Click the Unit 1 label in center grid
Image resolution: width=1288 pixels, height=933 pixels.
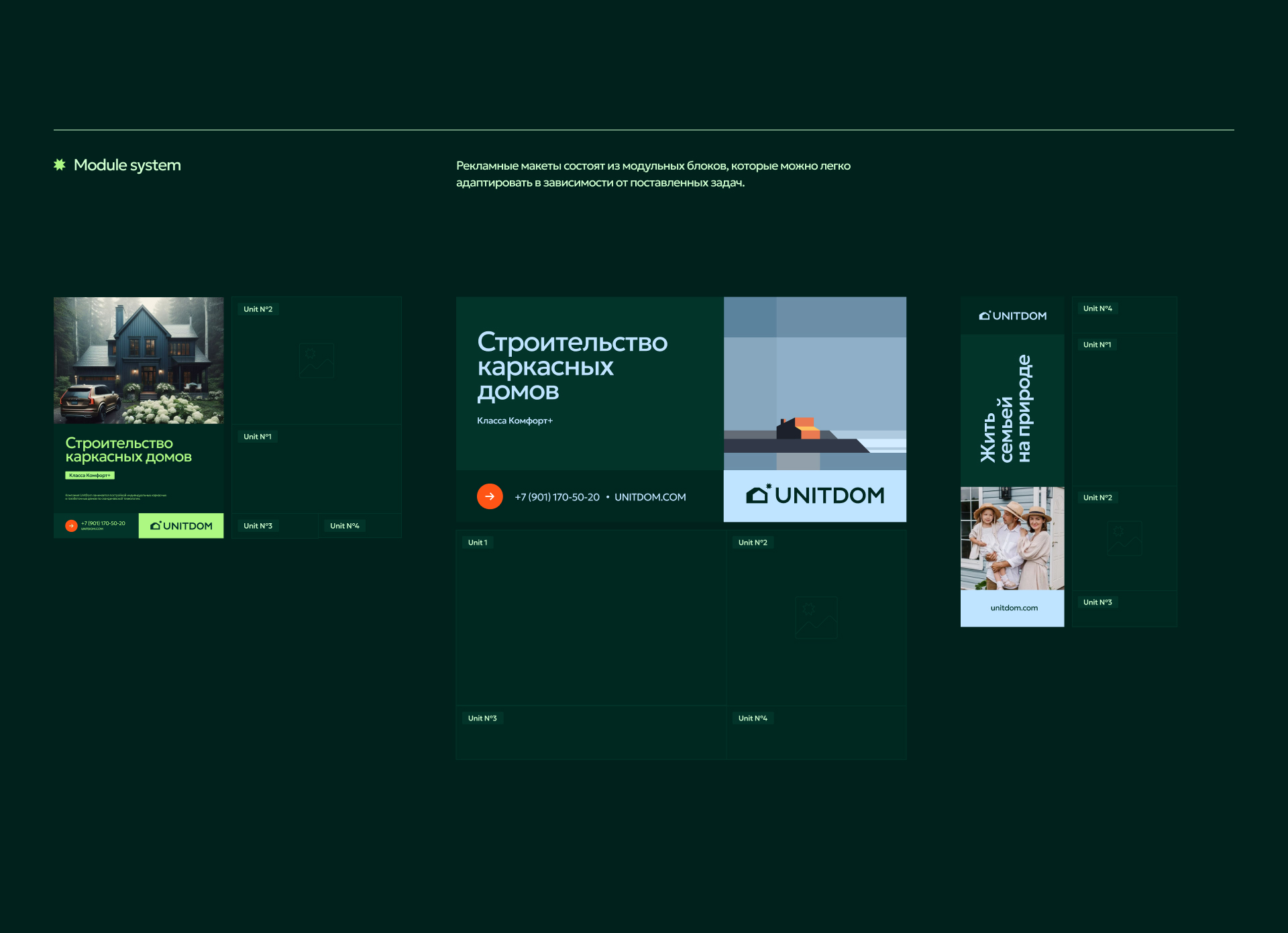[478, 543]
